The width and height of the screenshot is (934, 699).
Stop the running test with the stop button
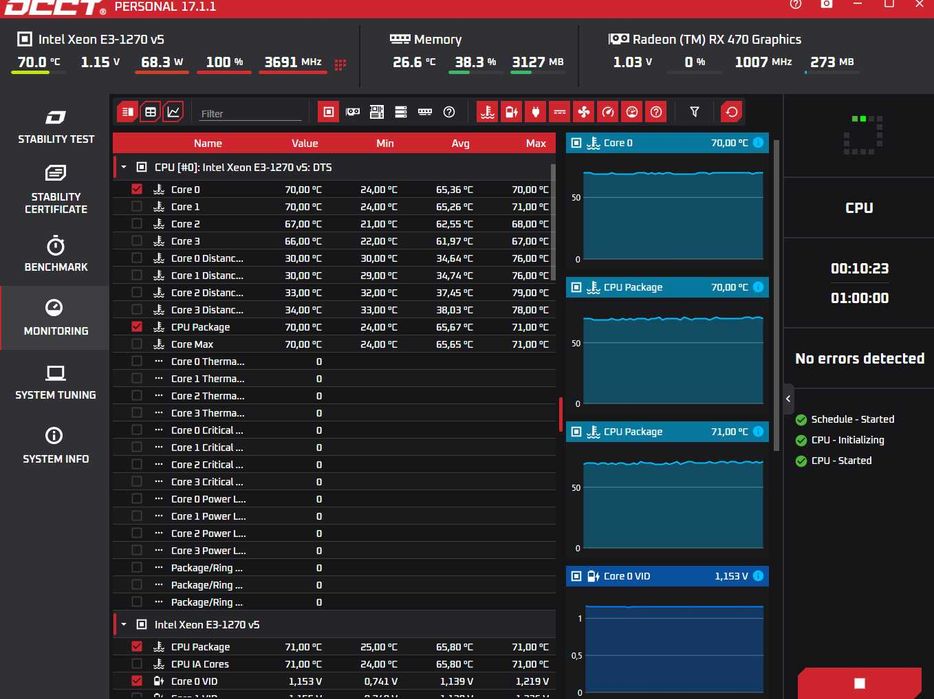(860, 683)
